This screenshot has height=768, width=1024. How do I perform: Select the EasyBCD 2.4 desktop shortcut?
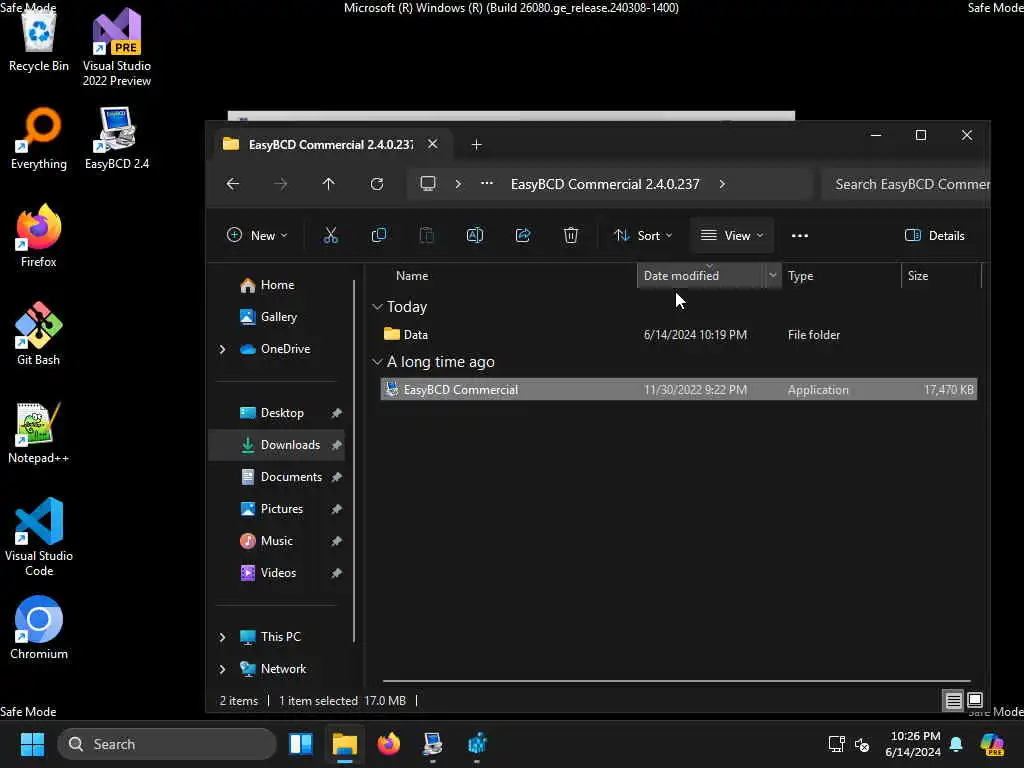click(117, 139)
